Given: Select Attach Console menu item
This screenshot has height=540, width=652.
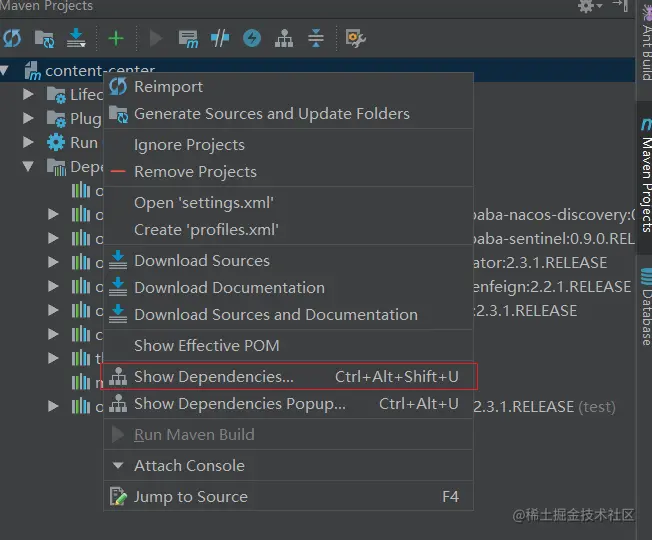Looking at the screenshot, I should (x=289, y=466).
